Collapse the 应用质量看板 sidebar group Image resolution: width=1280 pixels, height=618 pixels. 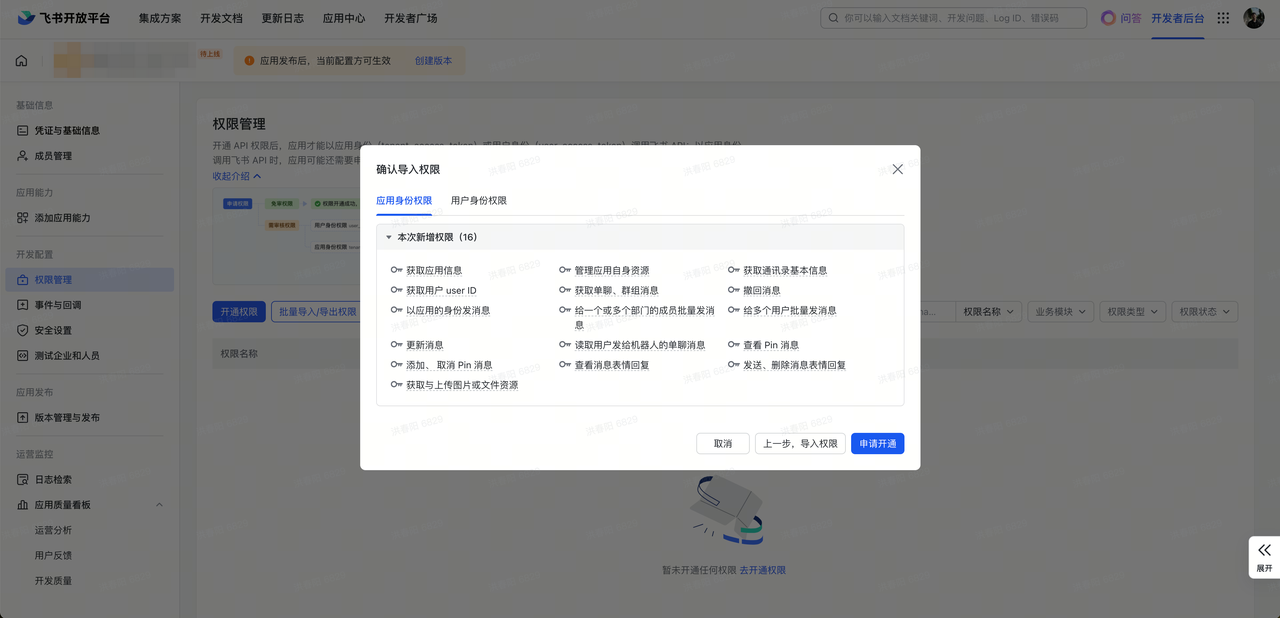(160, 505)
